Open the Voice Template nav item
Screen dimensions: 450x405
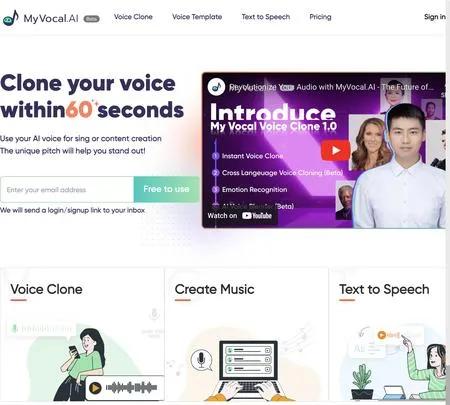click(197, 17)
